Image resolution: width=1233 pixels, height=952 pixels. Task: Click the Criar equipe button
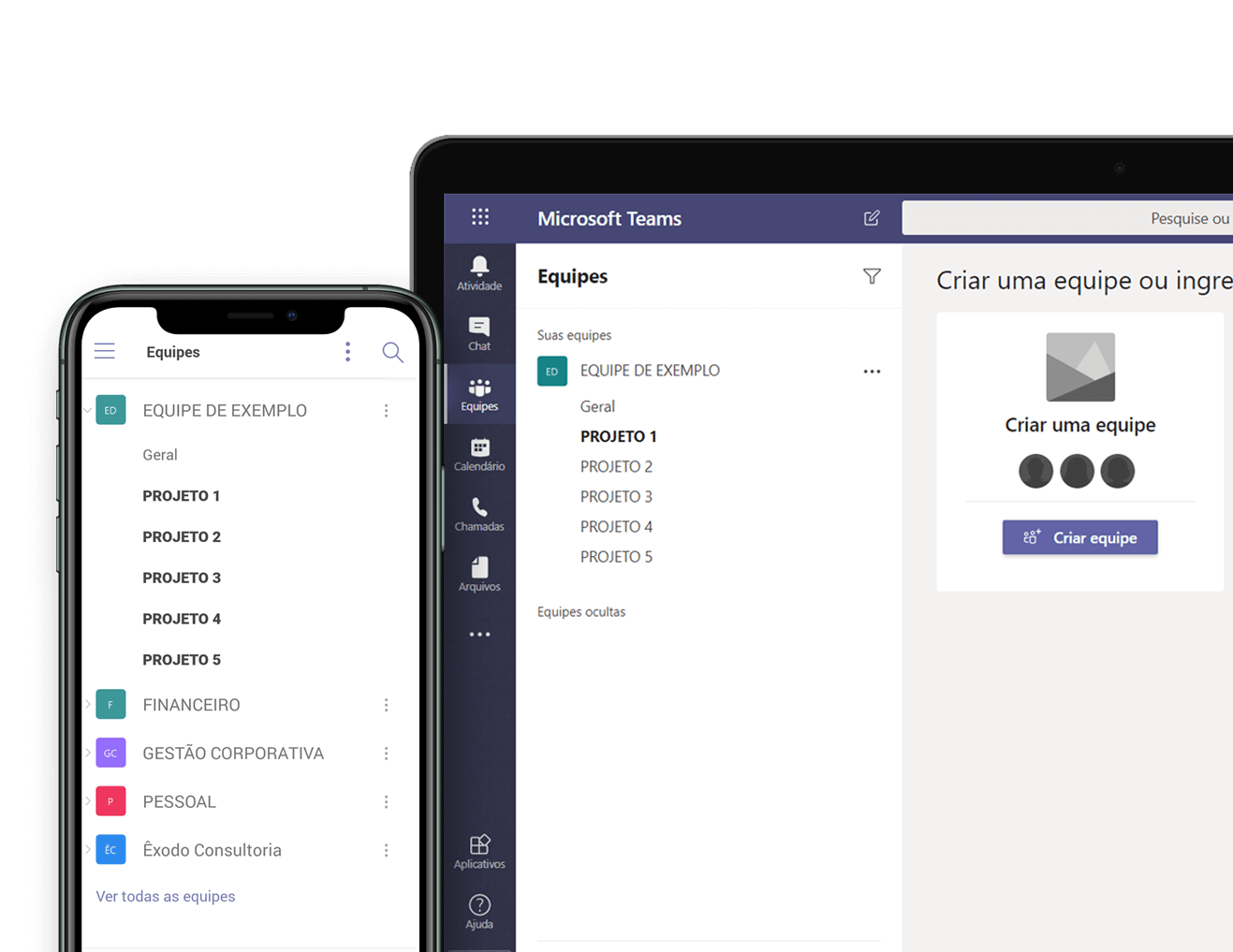point(1079,536)
